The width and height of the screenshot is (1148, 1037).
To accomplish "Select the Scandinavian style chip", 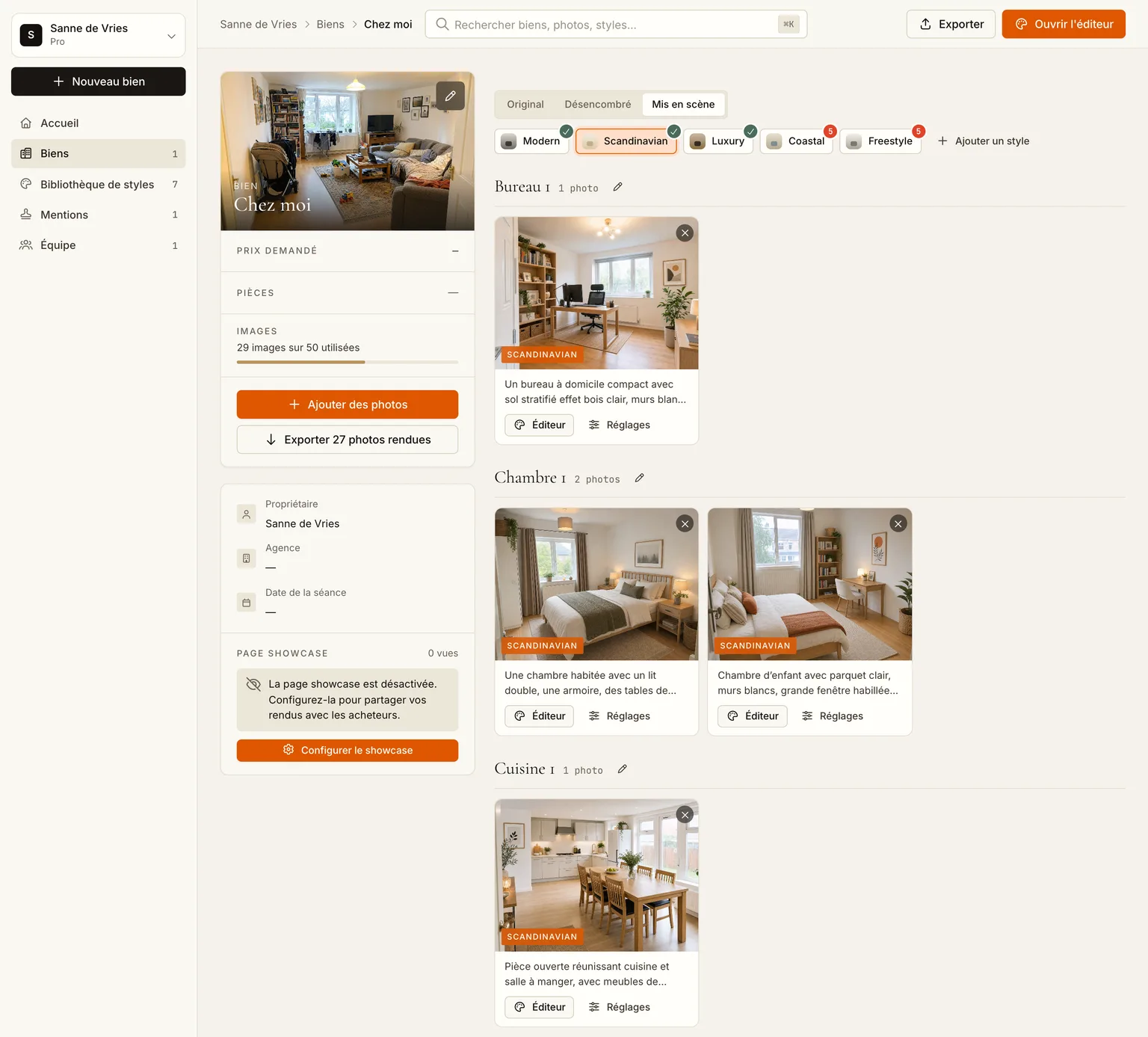I will pyautogui.click(x=626, y=141).
